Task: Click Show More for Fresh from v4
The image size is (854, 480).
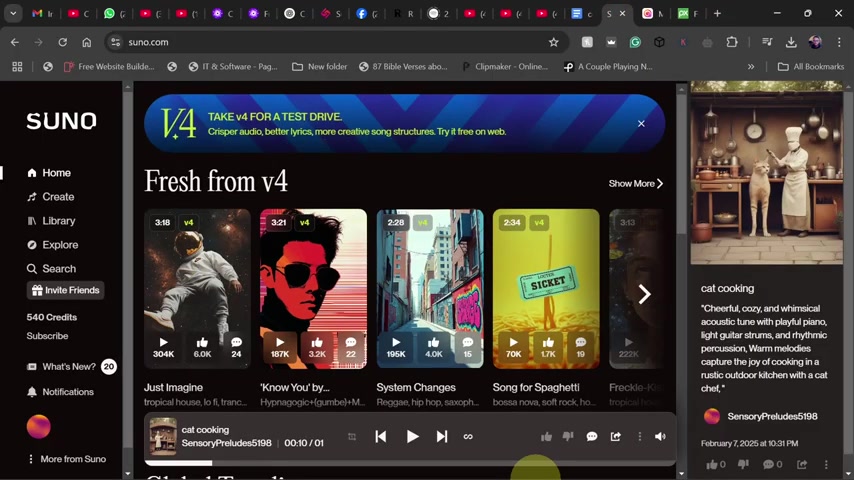Action: tap(636, 184)
